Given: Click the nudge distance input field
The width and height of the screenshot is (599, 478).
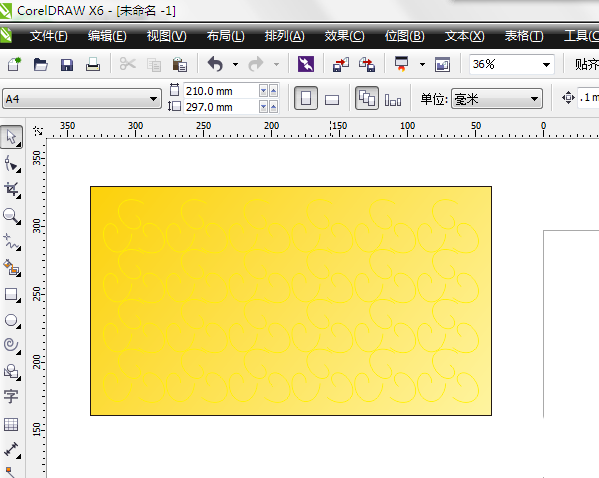Looking at the screenshot, I should [588, 98].
